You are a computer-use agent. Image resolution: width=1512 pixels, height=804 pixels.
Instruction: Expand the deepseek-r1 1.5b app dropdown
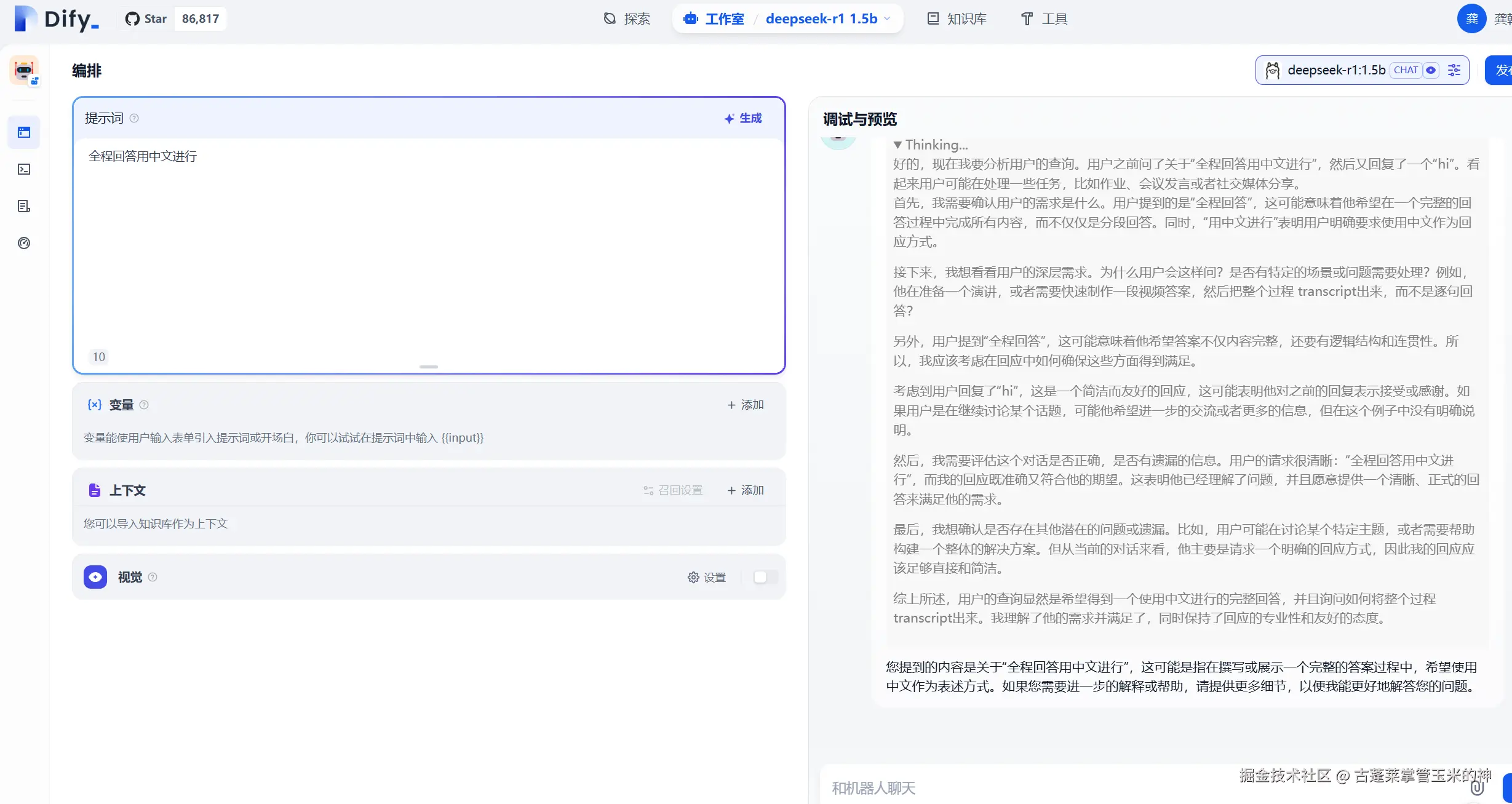(888, 19)
